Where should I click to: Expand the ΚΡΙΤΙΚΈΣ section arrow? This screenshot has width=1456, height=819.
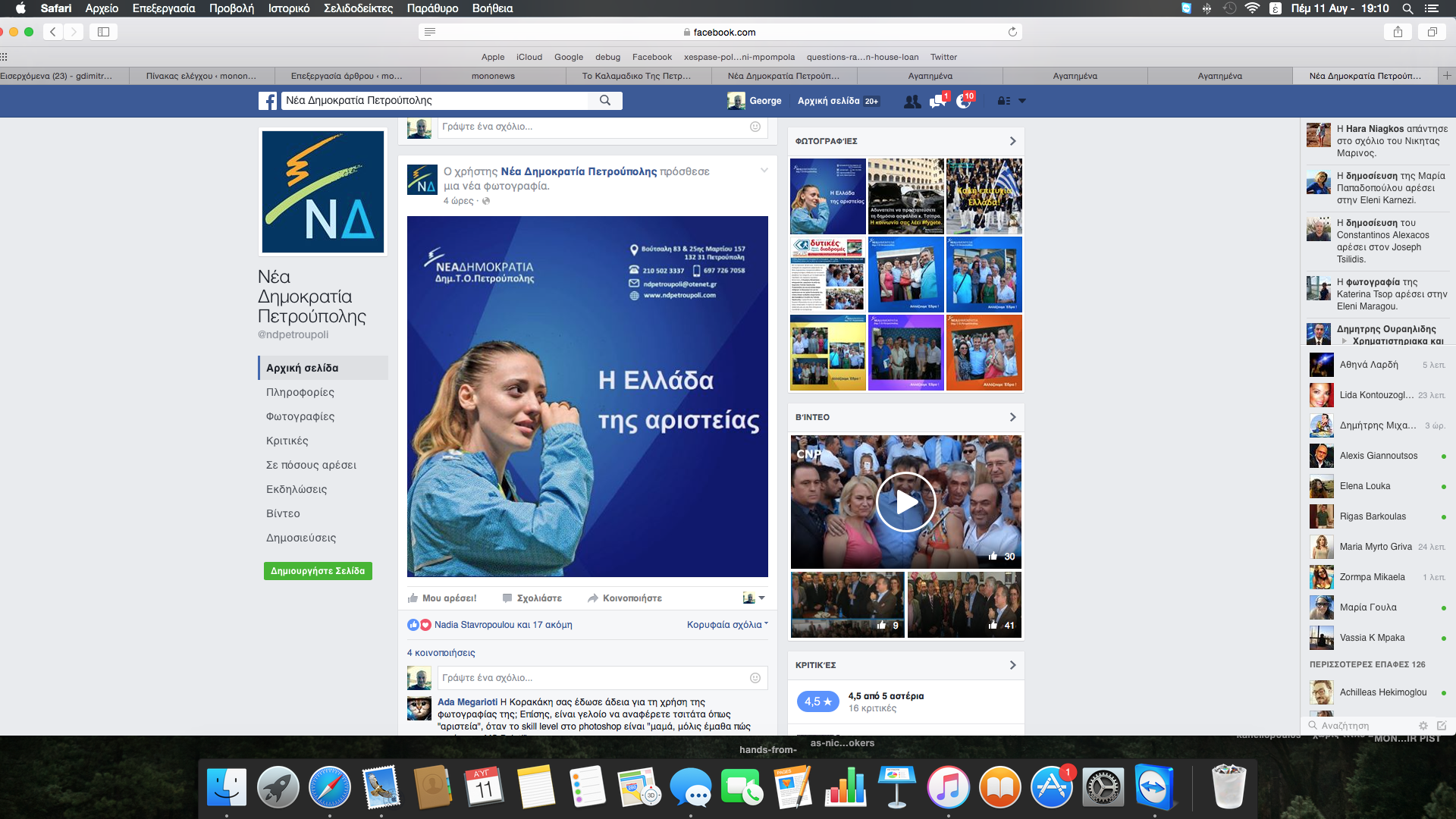click(1012, 665)
